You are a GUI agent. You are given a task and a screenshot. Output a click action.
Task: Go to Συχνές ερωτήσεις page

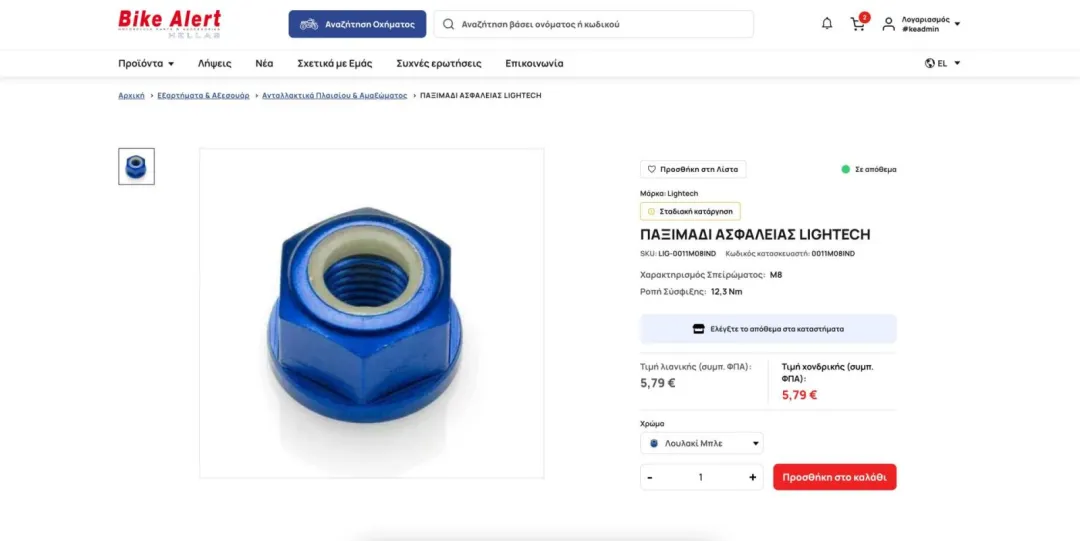pos(439,63)
